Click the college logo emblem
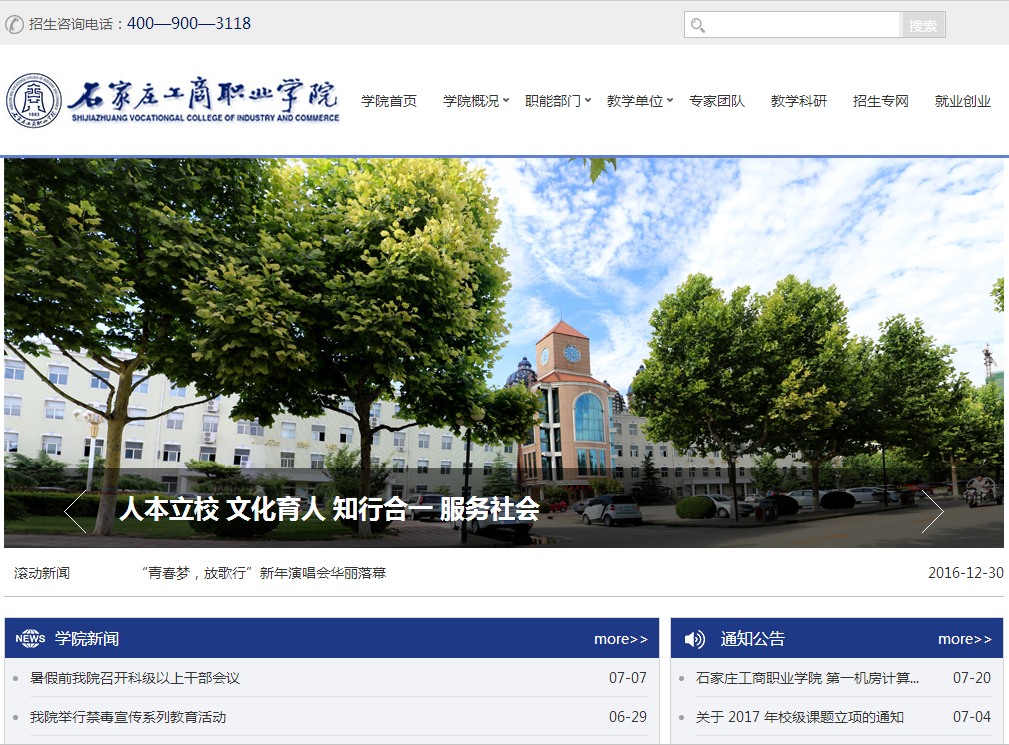 coord(35,101)
